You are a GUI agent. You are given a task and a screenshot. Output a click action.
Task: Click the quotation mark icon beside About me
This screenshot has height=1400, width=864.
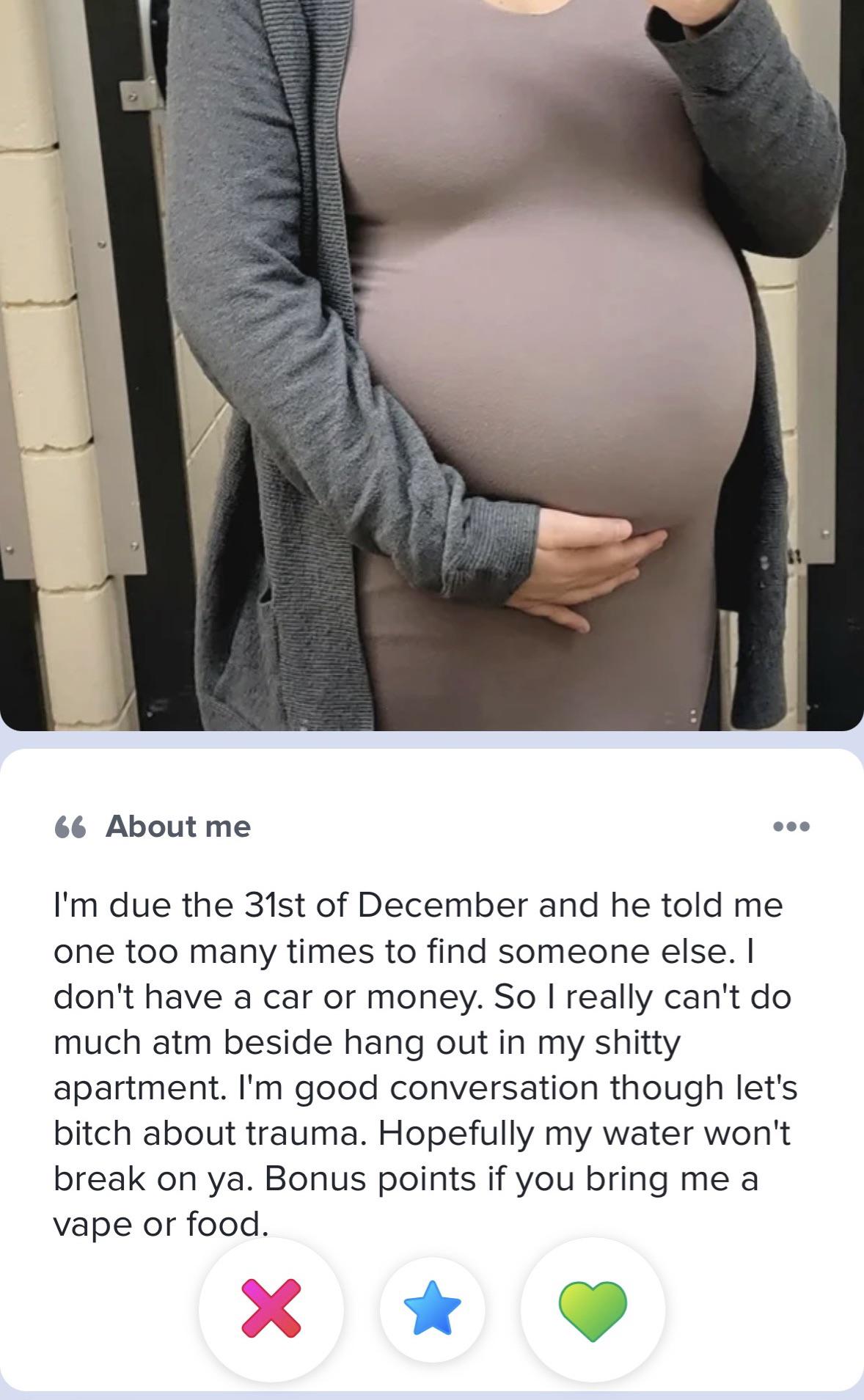pos(70,827)
